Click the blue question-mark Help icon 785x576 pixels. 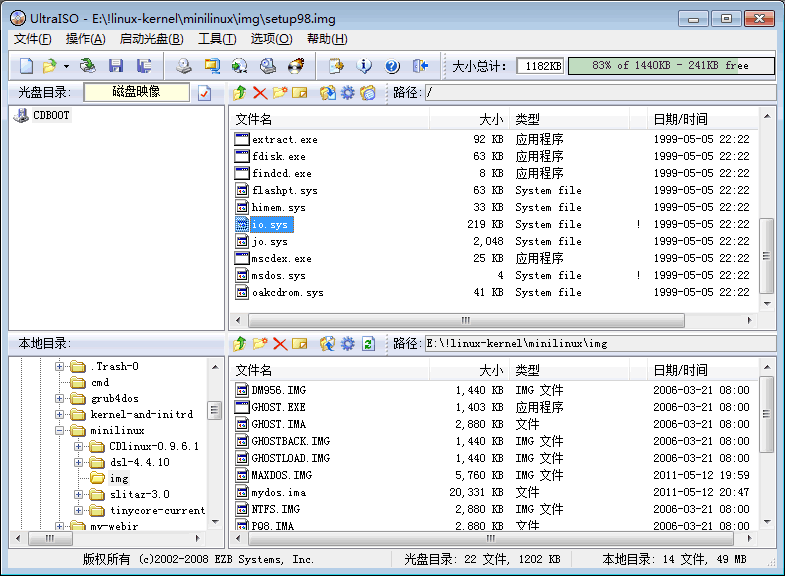[x=392, y=66]
